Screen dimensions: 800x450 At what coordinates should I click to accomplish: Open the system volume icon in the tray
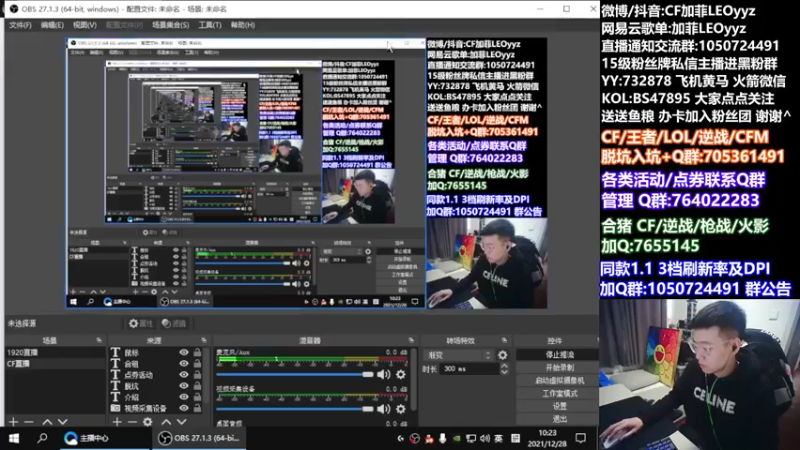pyautogui.click(x=485, y=438)
